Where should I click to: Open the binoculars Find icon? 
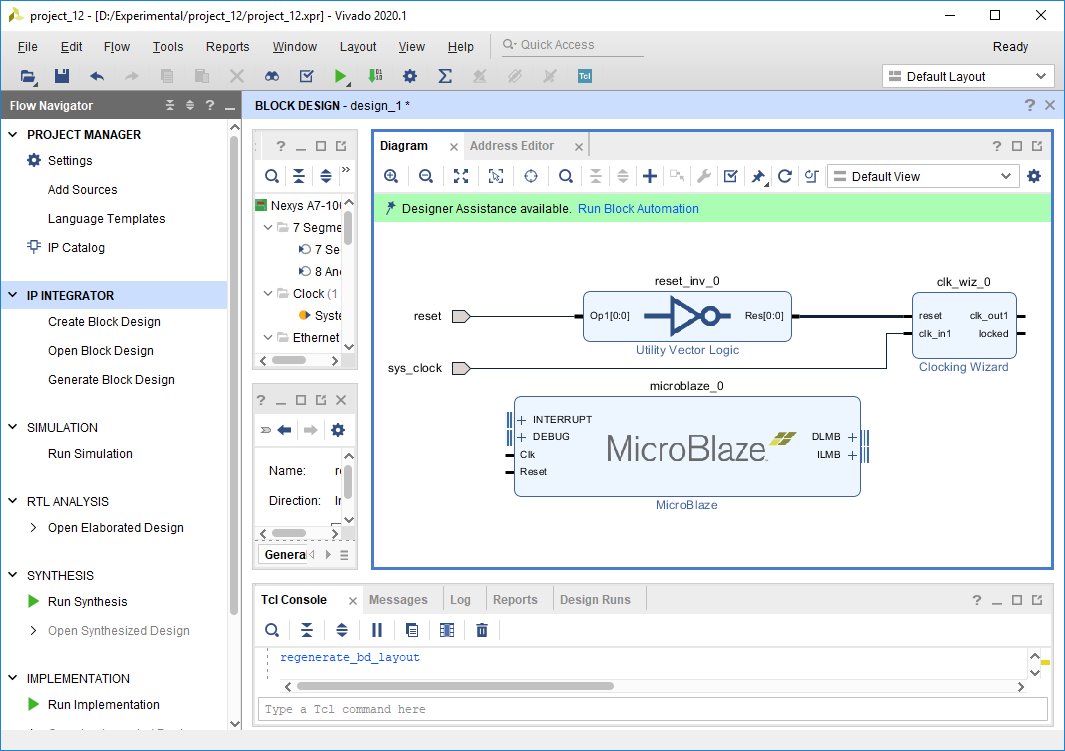272,76
